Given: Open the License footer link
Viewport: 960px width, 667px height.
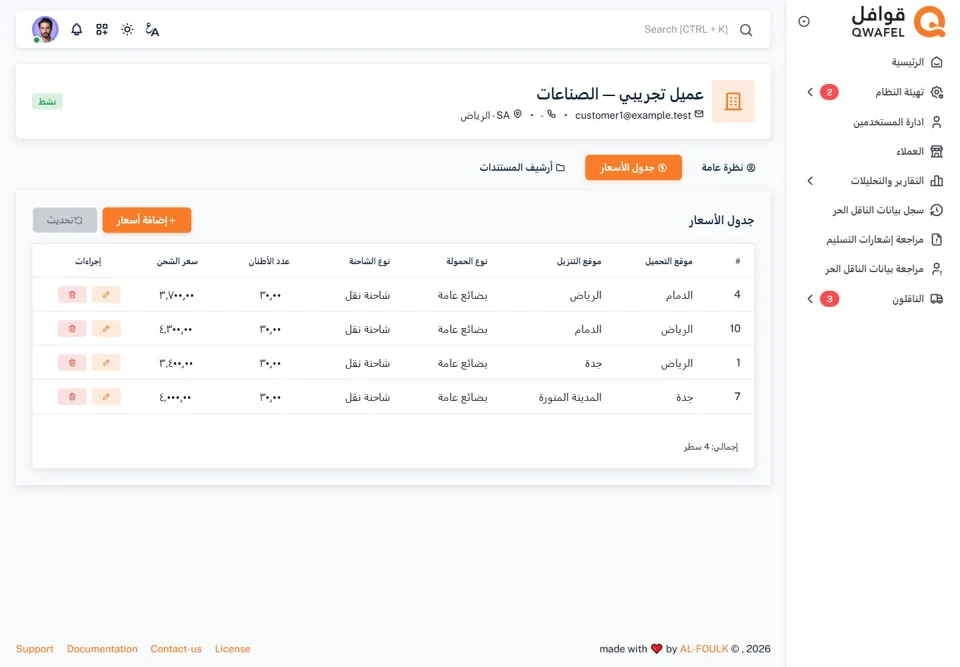Looking at the screenshot, I should [x=233, y=649].
